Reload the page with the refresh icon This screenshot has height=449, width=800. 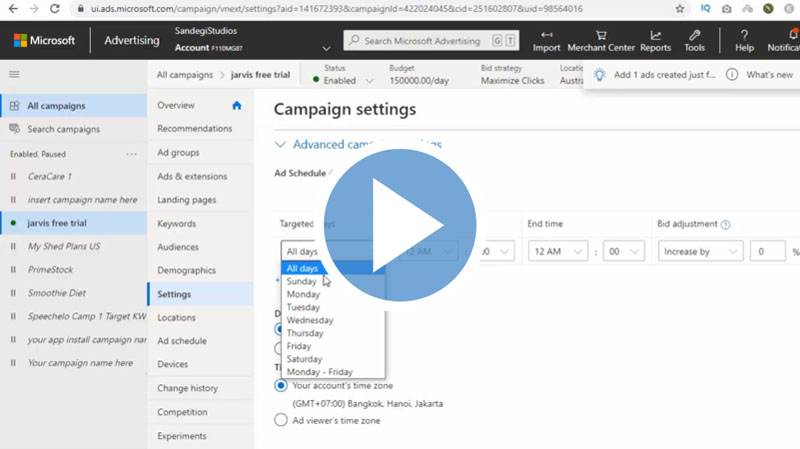(54, 9)
